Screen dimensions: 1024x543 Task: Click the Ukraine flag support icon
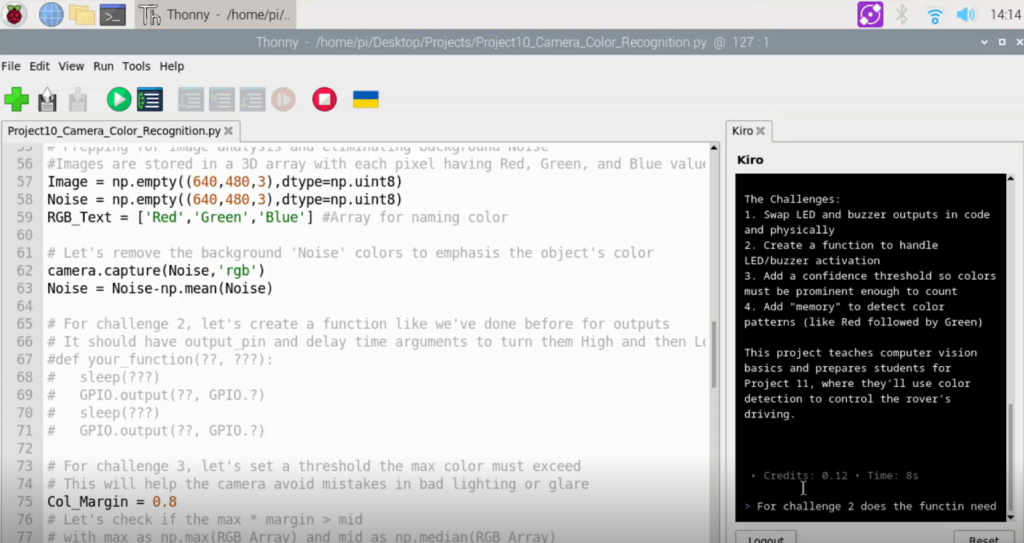(x=366, y=99)
